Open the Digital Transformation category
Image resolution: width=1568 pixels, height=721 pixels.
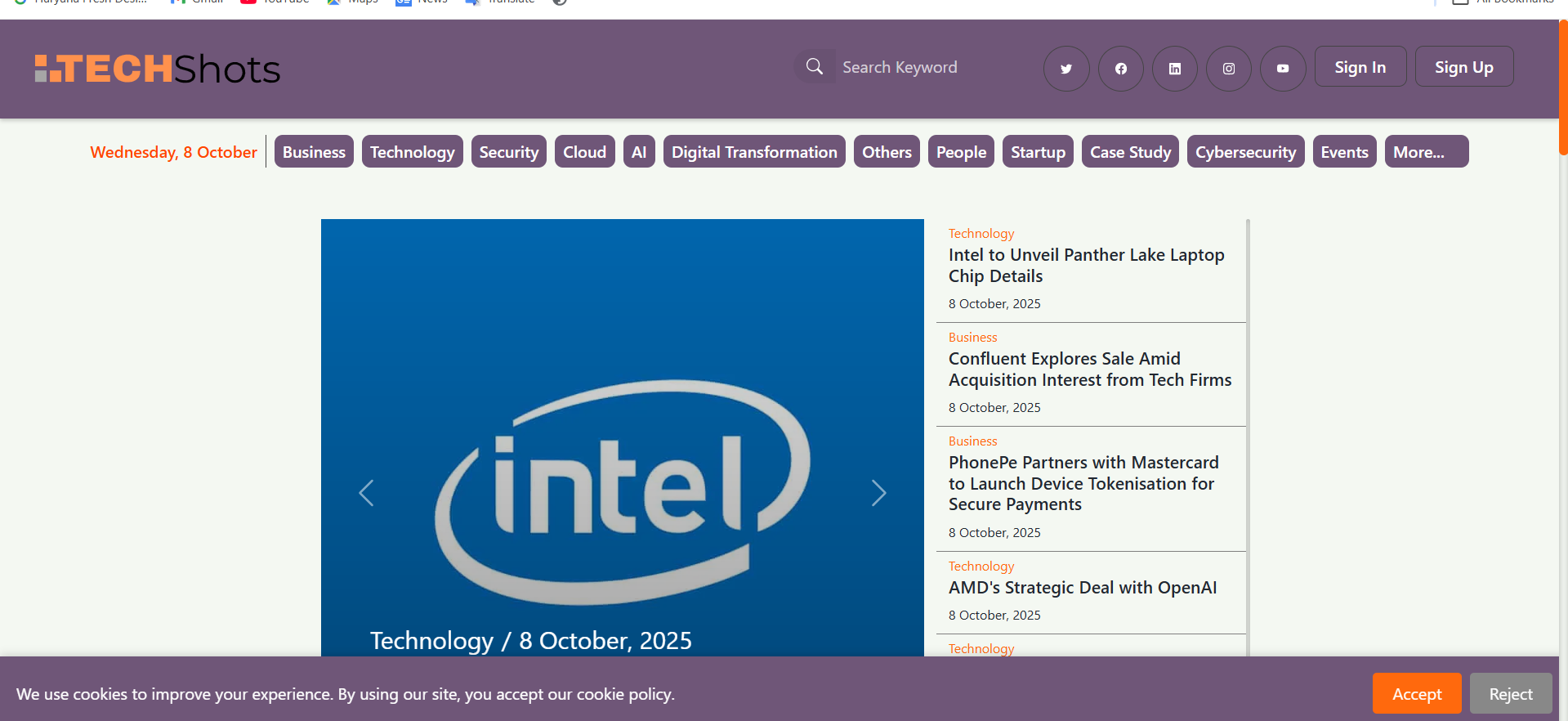[x=754, y=152]
